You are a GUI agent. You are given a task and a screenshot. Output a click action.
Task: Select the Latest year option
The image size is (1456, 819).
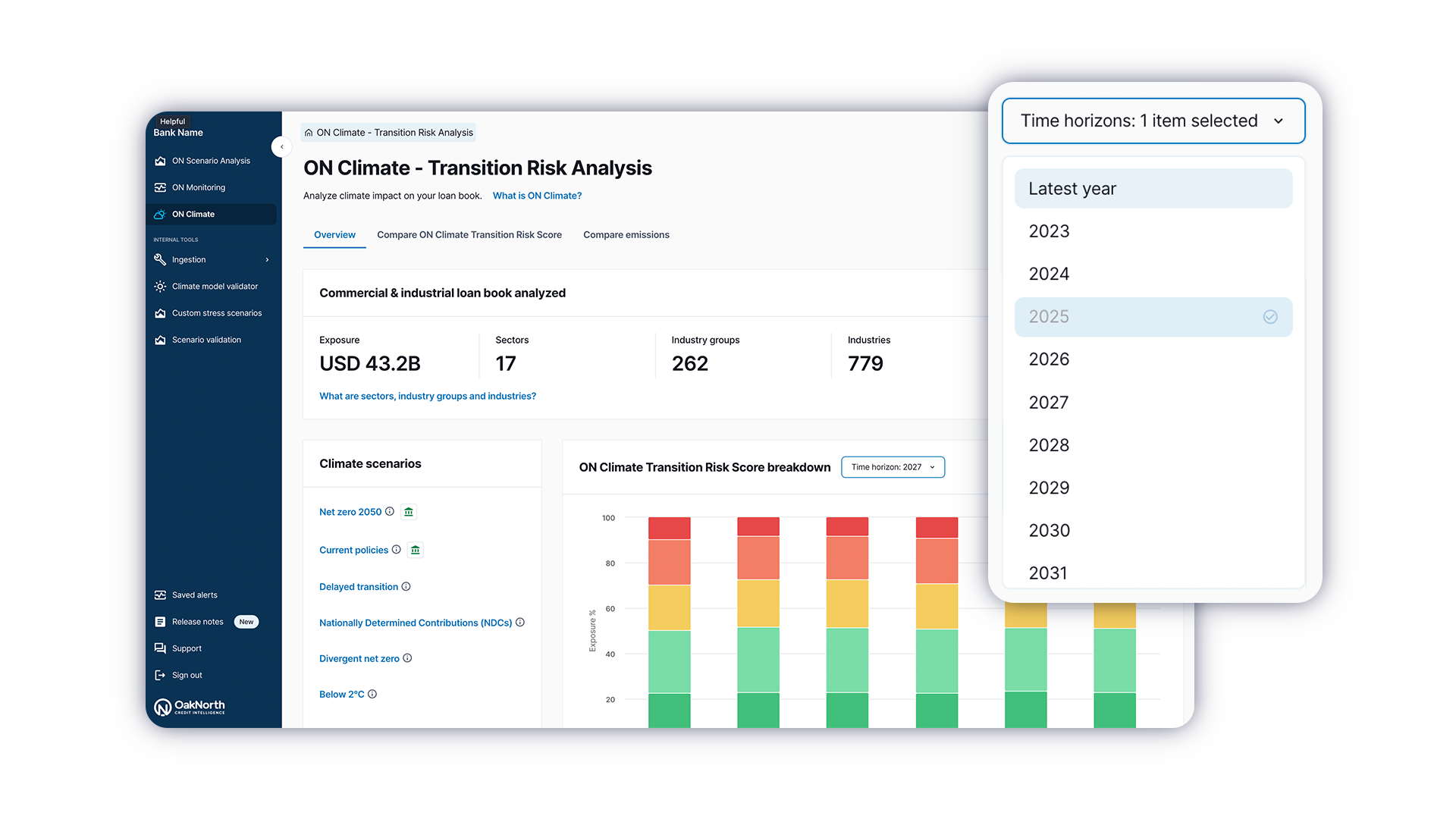click(1153, 189)
